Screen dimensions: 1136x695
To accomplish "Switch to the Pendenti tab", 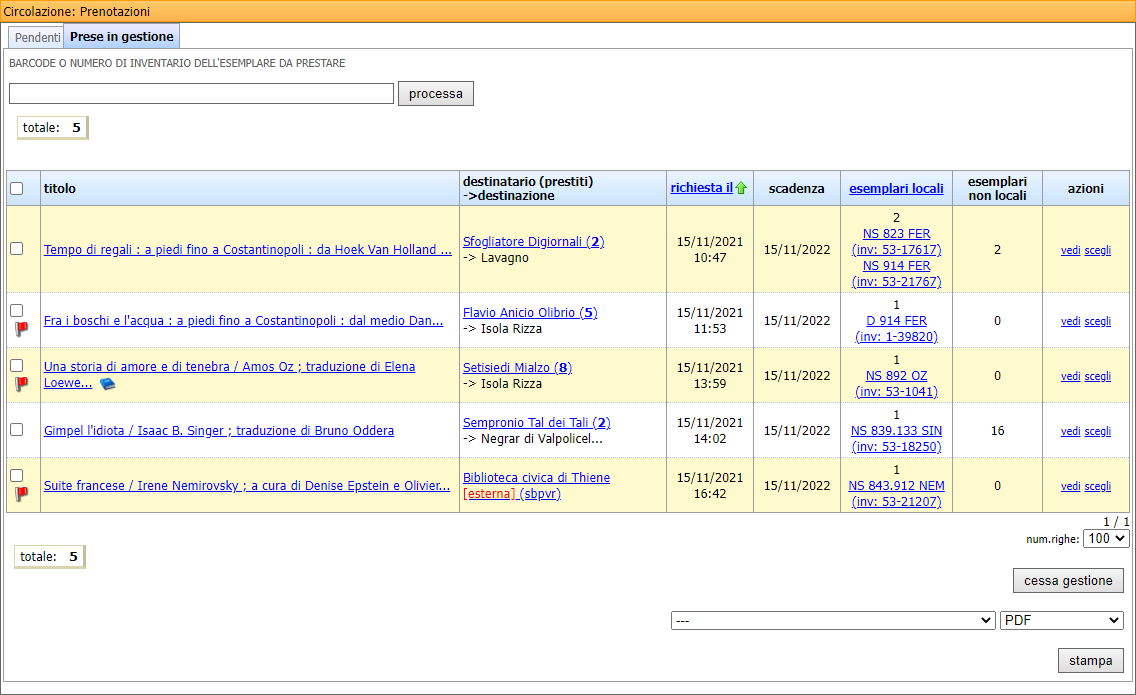I will [x=37, y=37].
